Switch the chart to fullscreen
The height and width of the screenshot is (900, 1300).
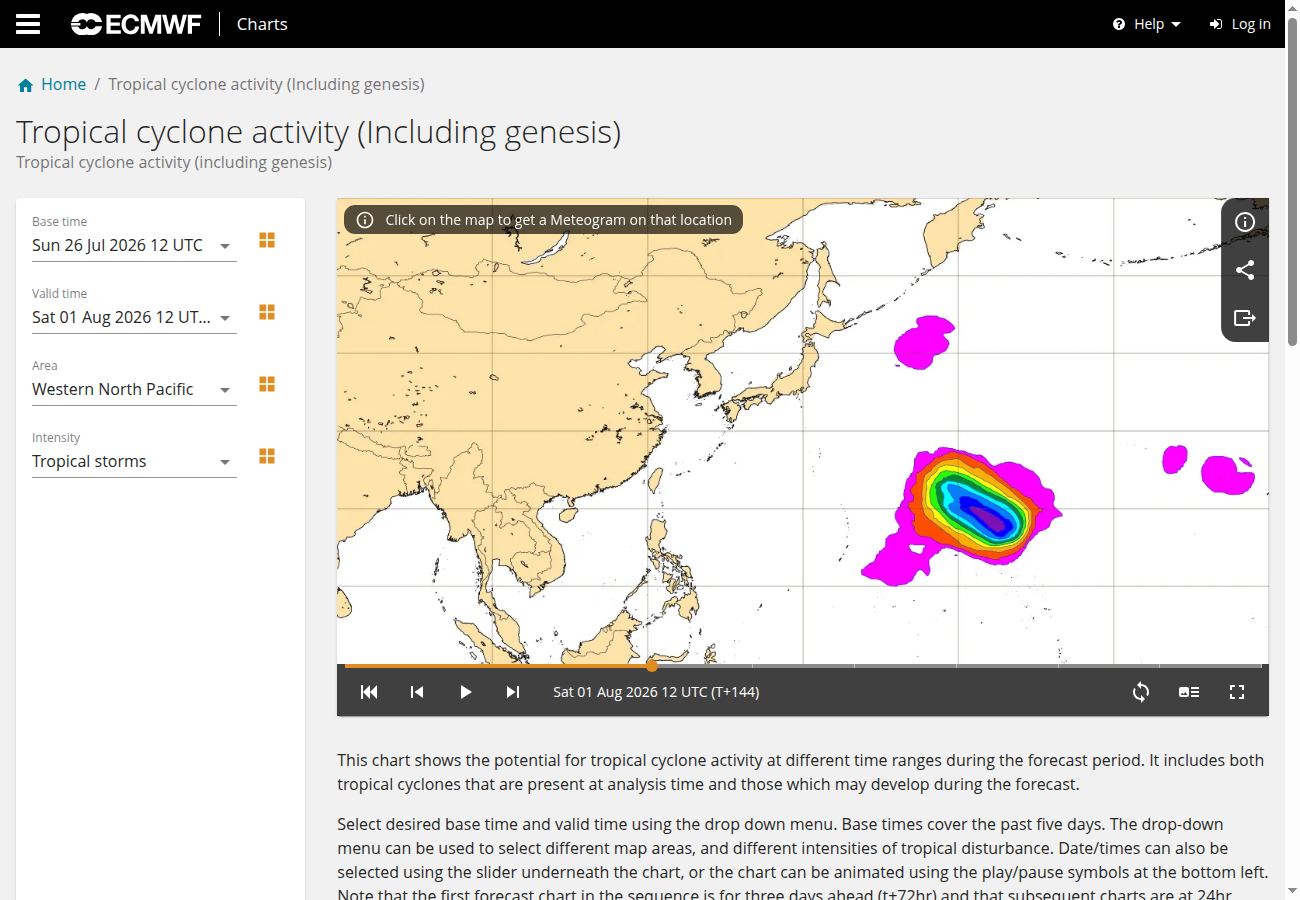click(1237, 692)
